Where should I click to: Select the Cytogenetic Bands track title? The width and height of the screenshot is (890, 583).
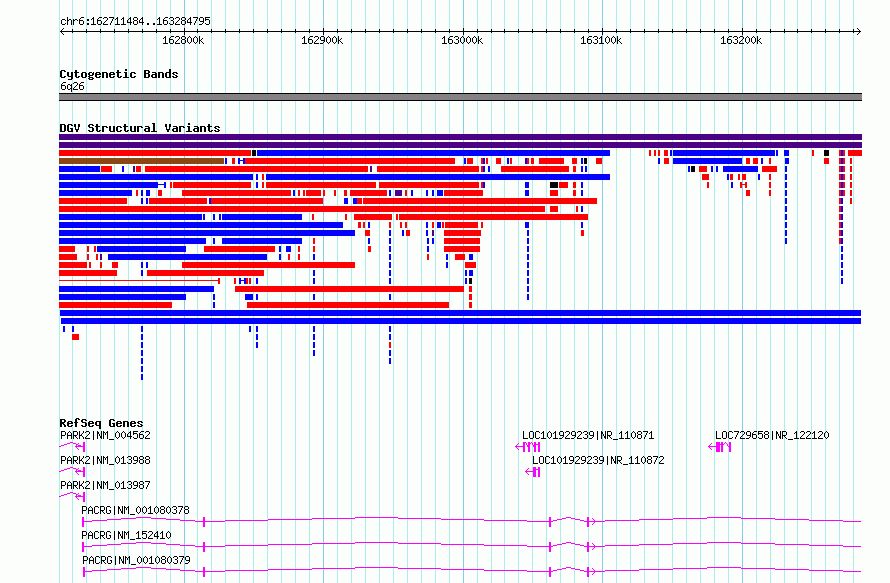click(x=119, y=74)
